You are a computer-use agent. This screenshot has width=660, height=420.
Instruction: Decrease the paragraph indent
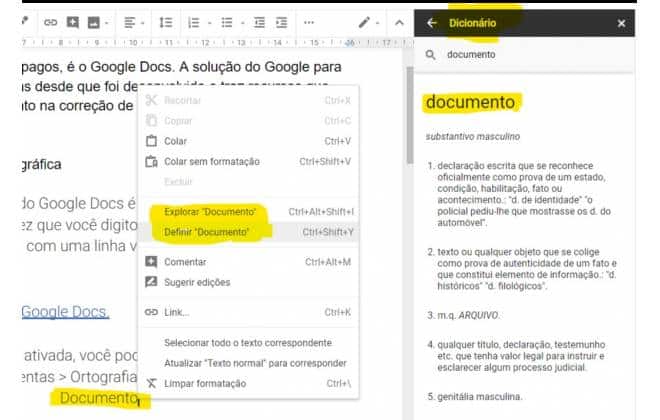(259, 22)
